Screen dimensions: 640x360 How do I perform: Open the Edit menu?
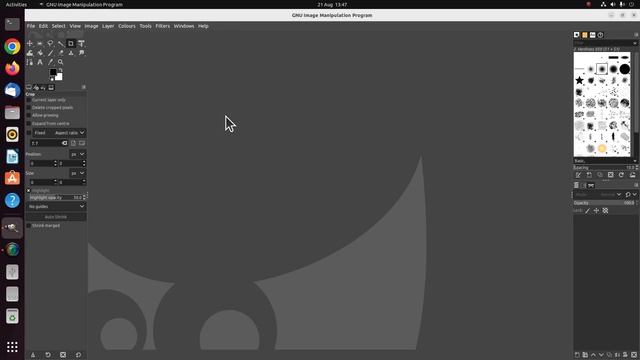(x=43, y=26)
